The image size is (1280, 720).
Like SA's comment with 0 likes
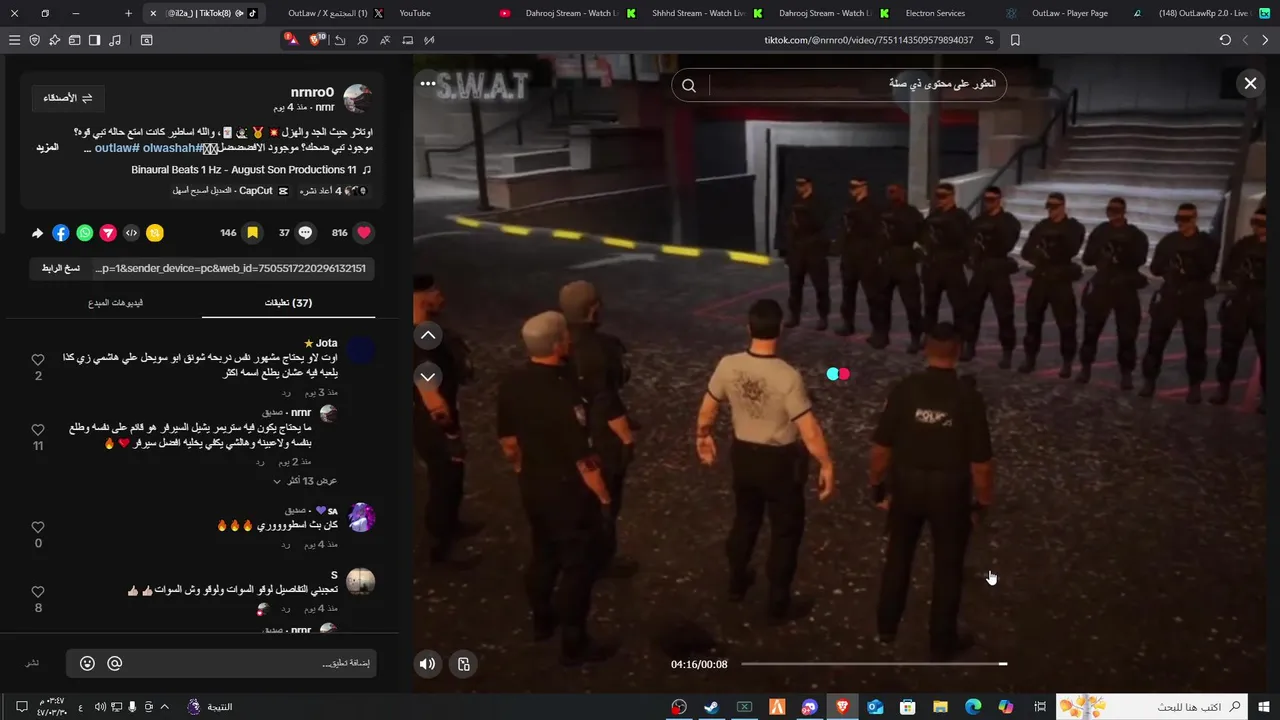click(38, 527)
